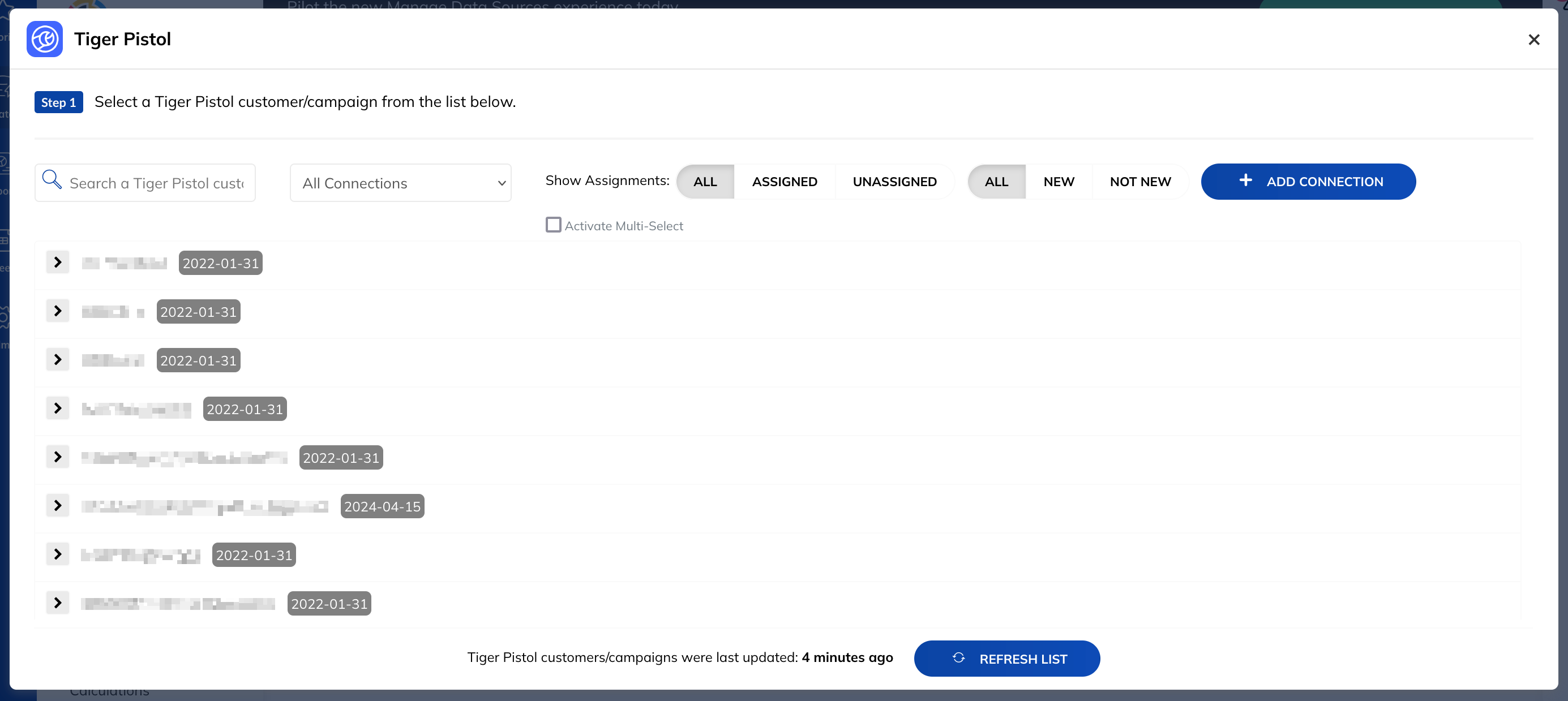This screenshot has width=1568, height=701.
Task: Filter by UNASSIGNED connections
Action: click(x=894, y=182)
